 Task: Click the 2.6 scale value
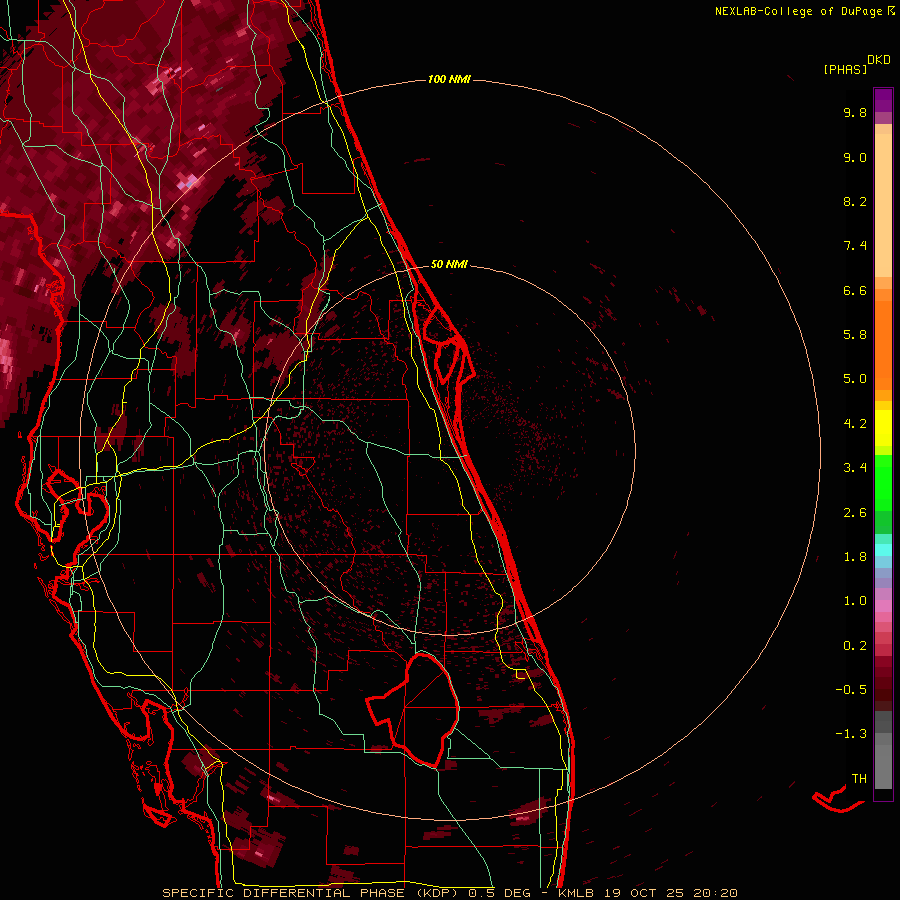[x=855, y=513]
